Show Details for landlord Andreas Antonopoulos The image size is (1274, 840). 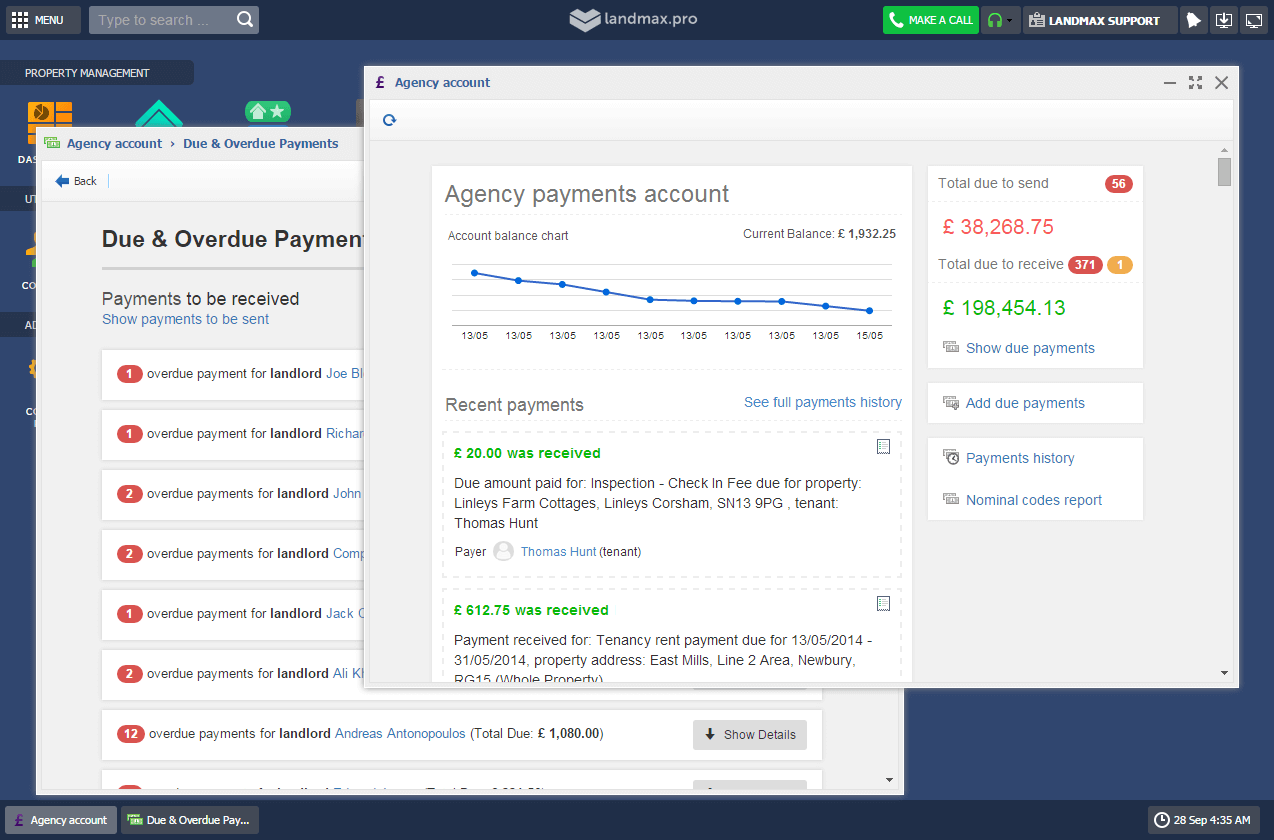[x=750, y=734]
